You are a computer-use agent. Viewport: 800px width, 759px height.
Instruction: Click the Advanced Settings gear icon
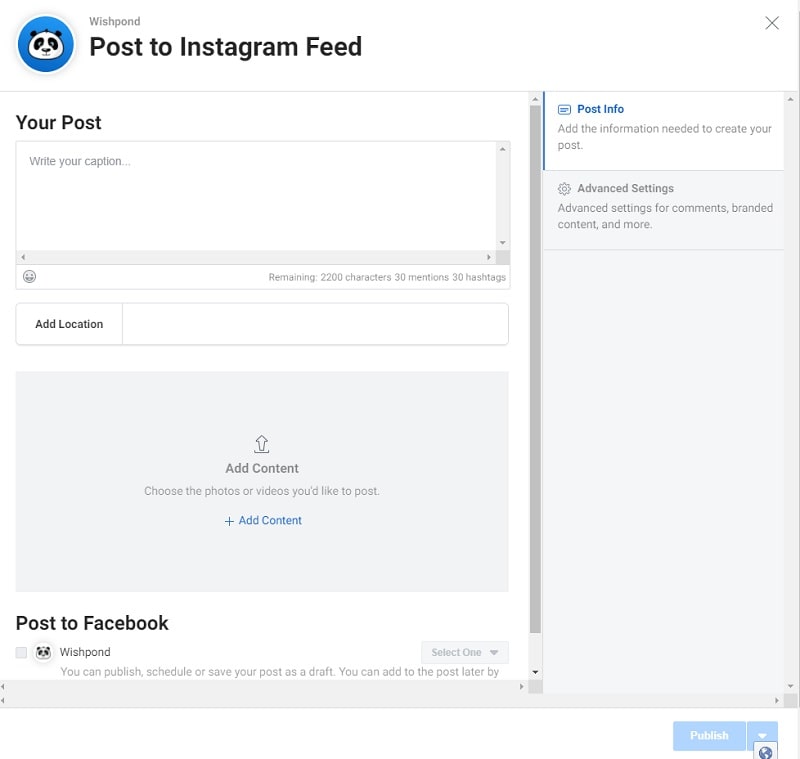tap(564, 188)
